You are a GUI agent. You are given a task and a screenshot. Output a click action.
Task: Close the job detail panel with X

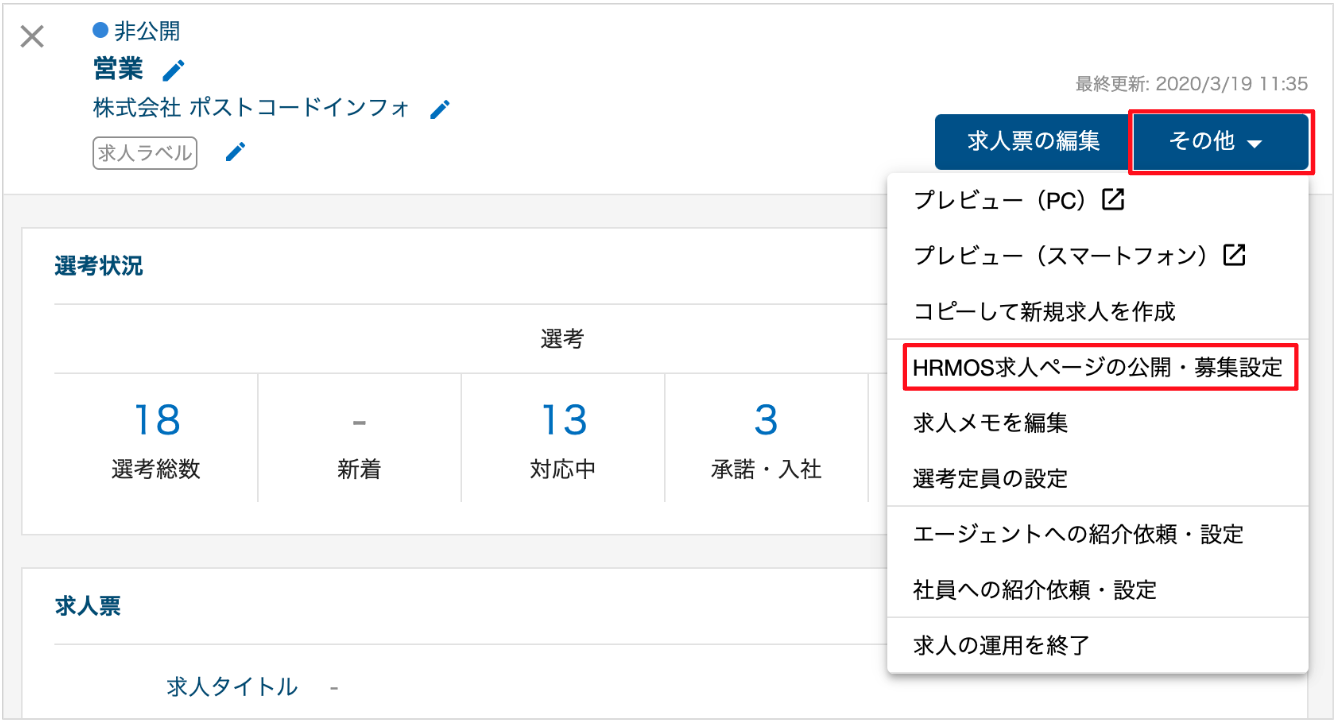pos(32,37)
